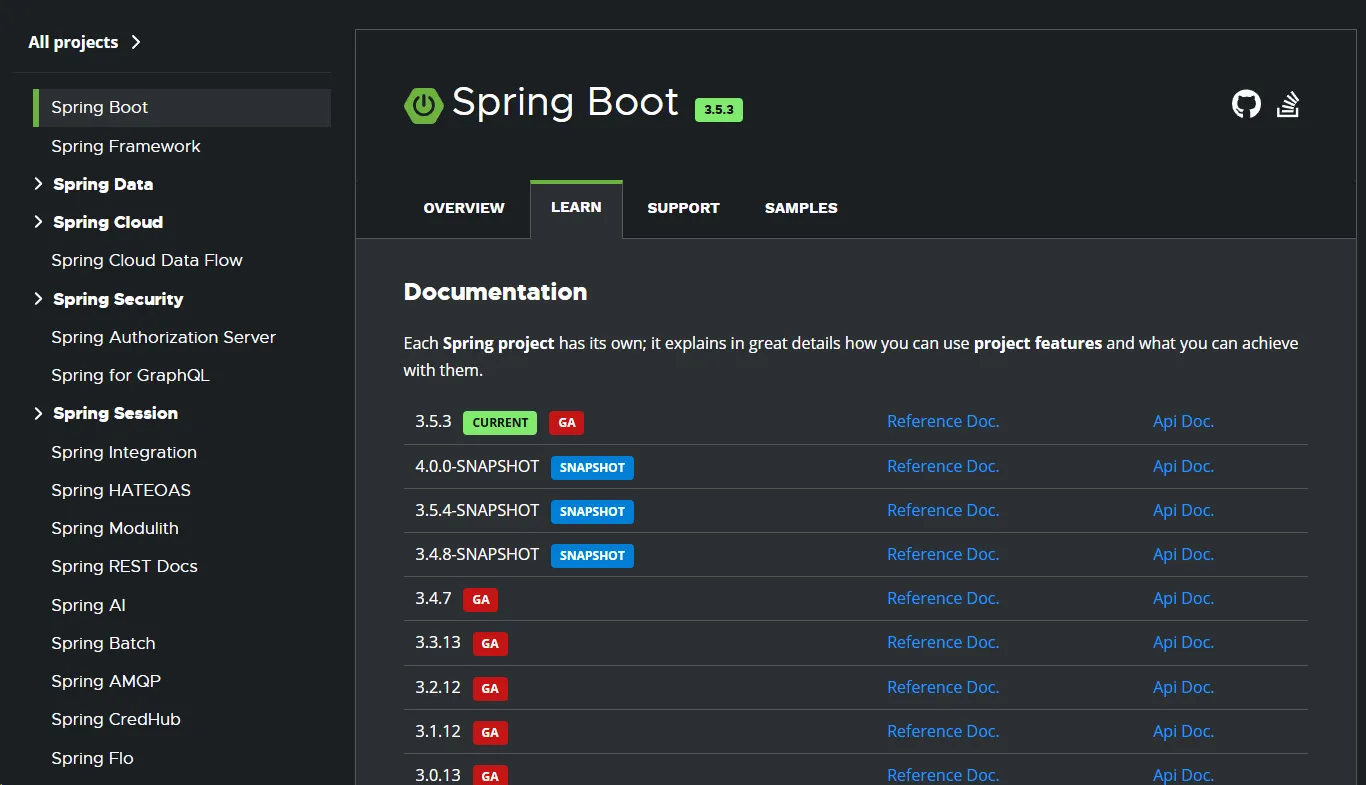Viewport: 1366px width, 785px height.
Task: Click the SNAPSHOT badge for 3.5.4-SNAPSHOT
Action: 592,511
